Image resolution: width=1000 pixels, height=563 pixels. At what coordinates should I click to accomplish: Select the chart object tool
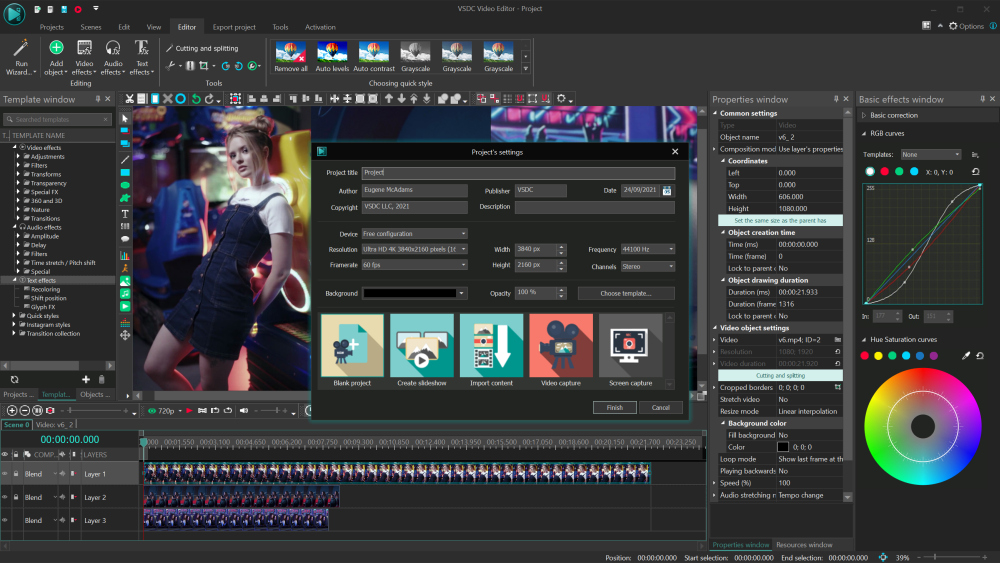tap(125, 255)
